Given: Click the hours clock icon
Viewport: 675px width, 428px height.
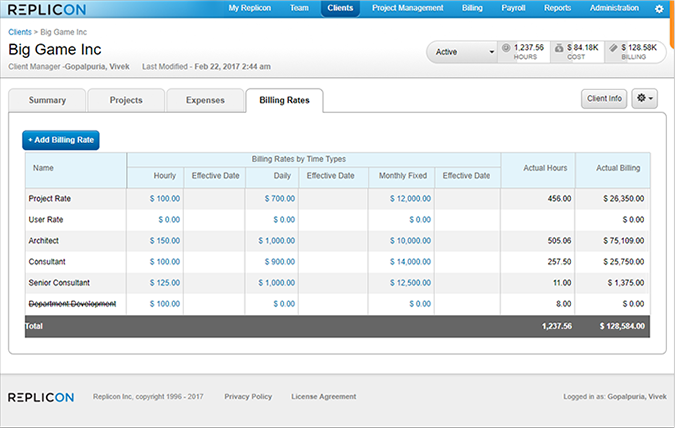Looking at the screenshot, I should coord(507,47).
